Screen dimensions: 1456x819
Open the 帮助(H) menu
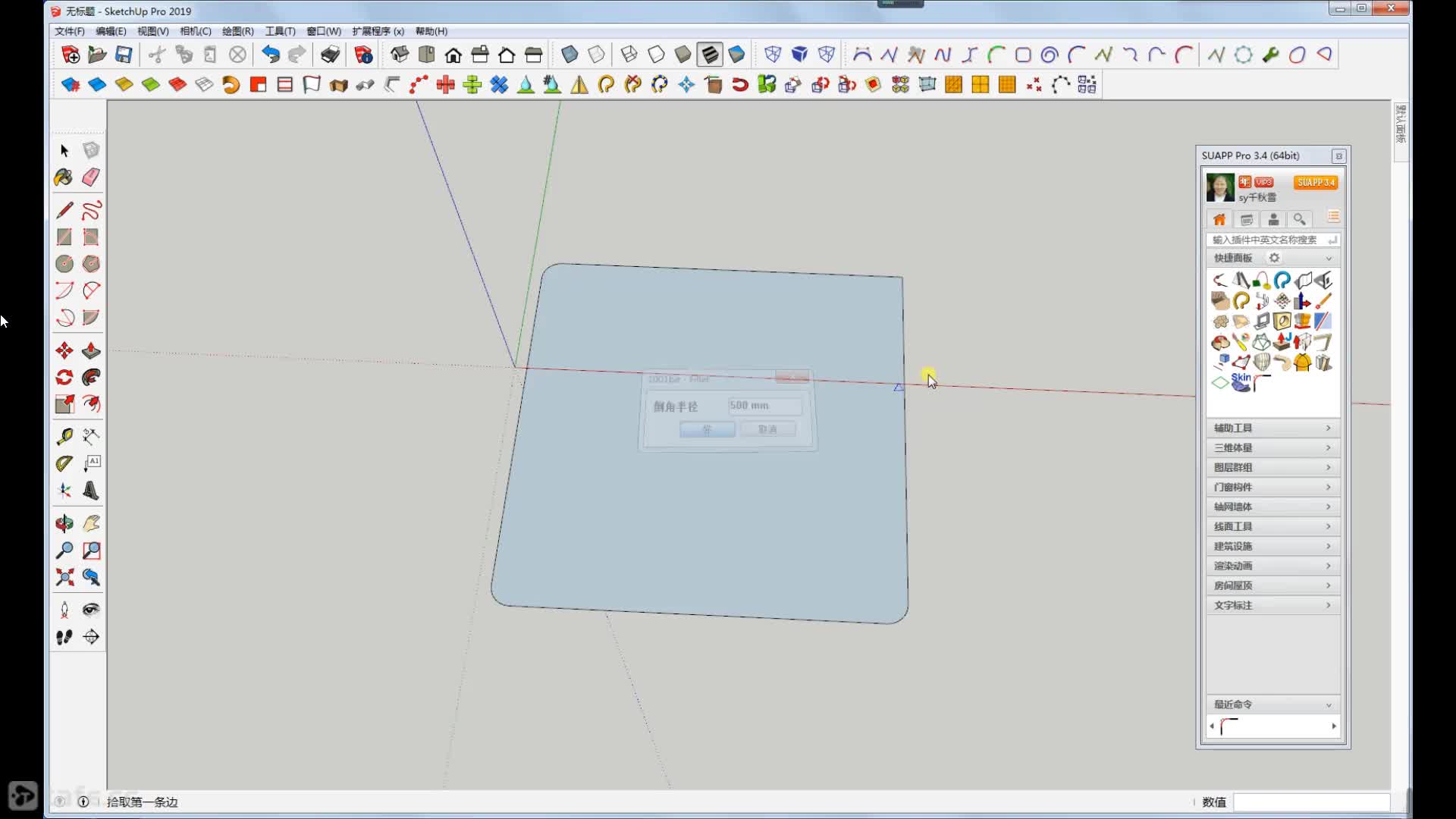(x=431, y=31)
